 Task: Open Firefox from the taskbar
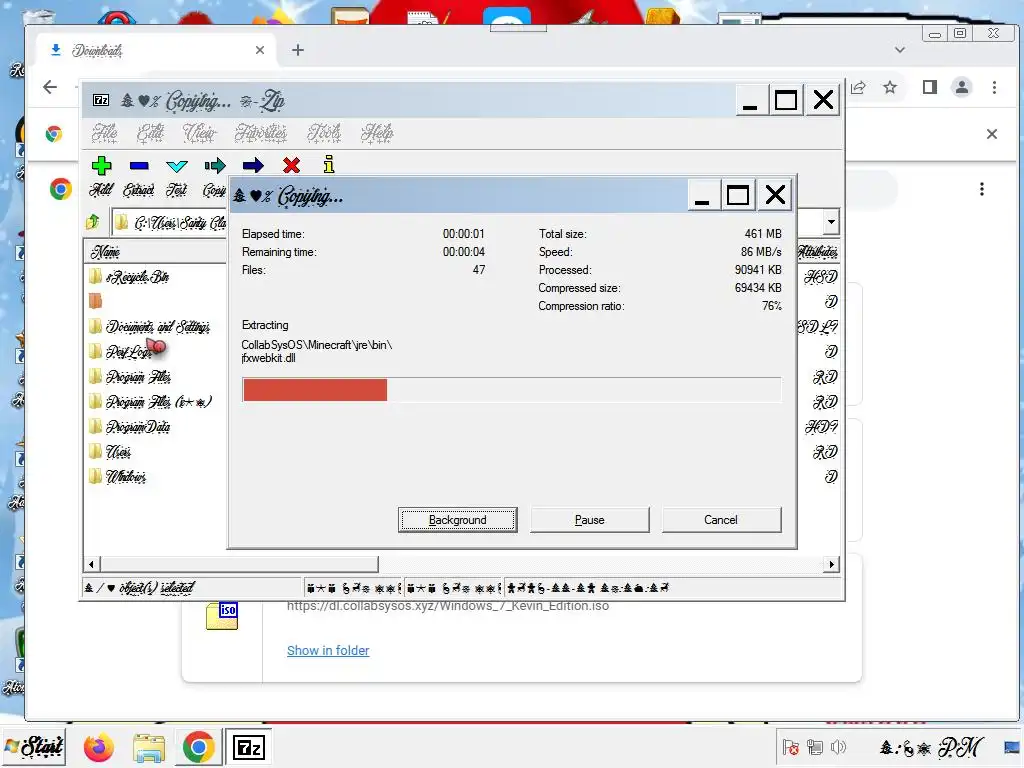tap(99, 747)
